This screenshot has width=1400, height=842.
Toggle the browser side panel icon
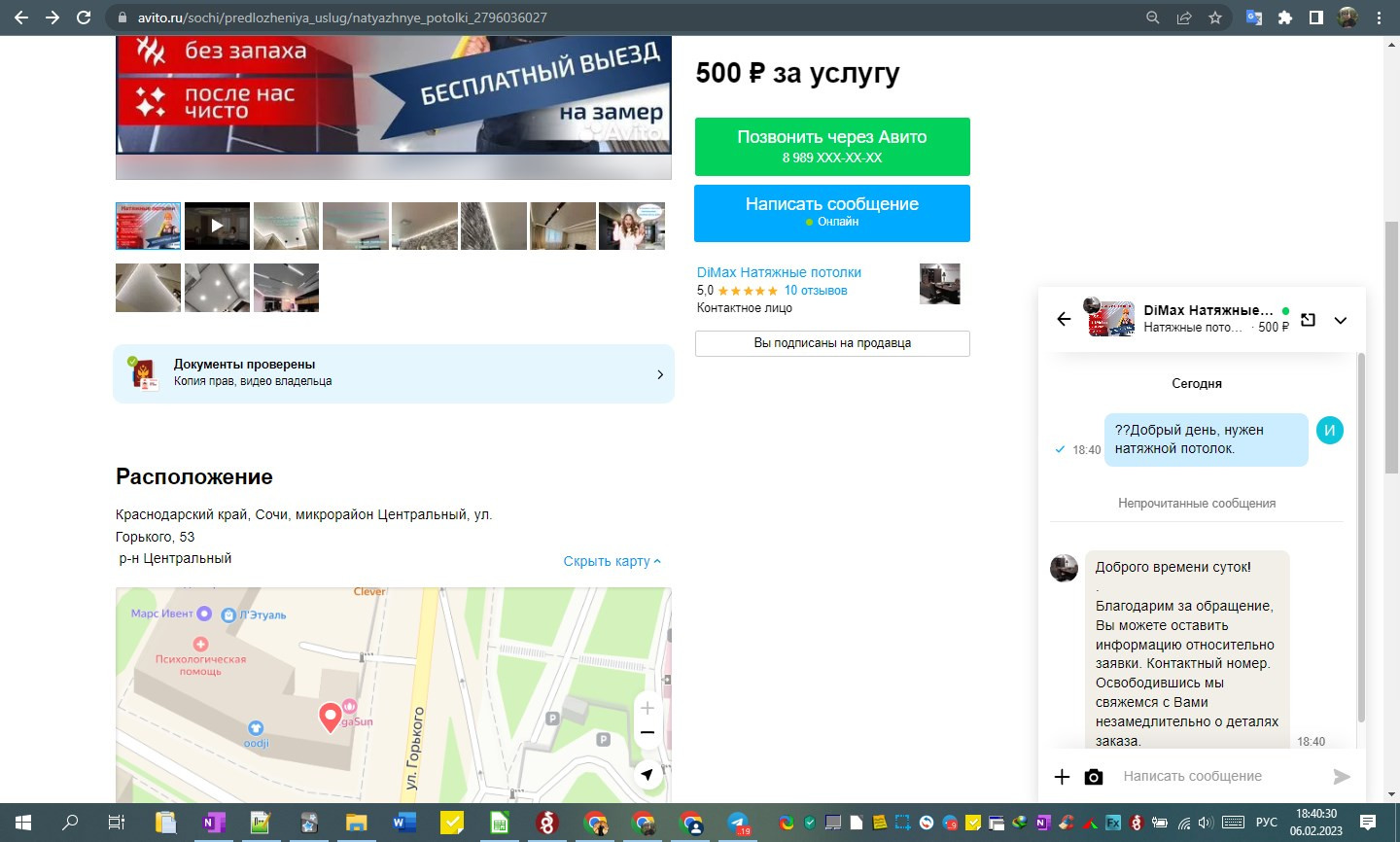coord(1316,18)
